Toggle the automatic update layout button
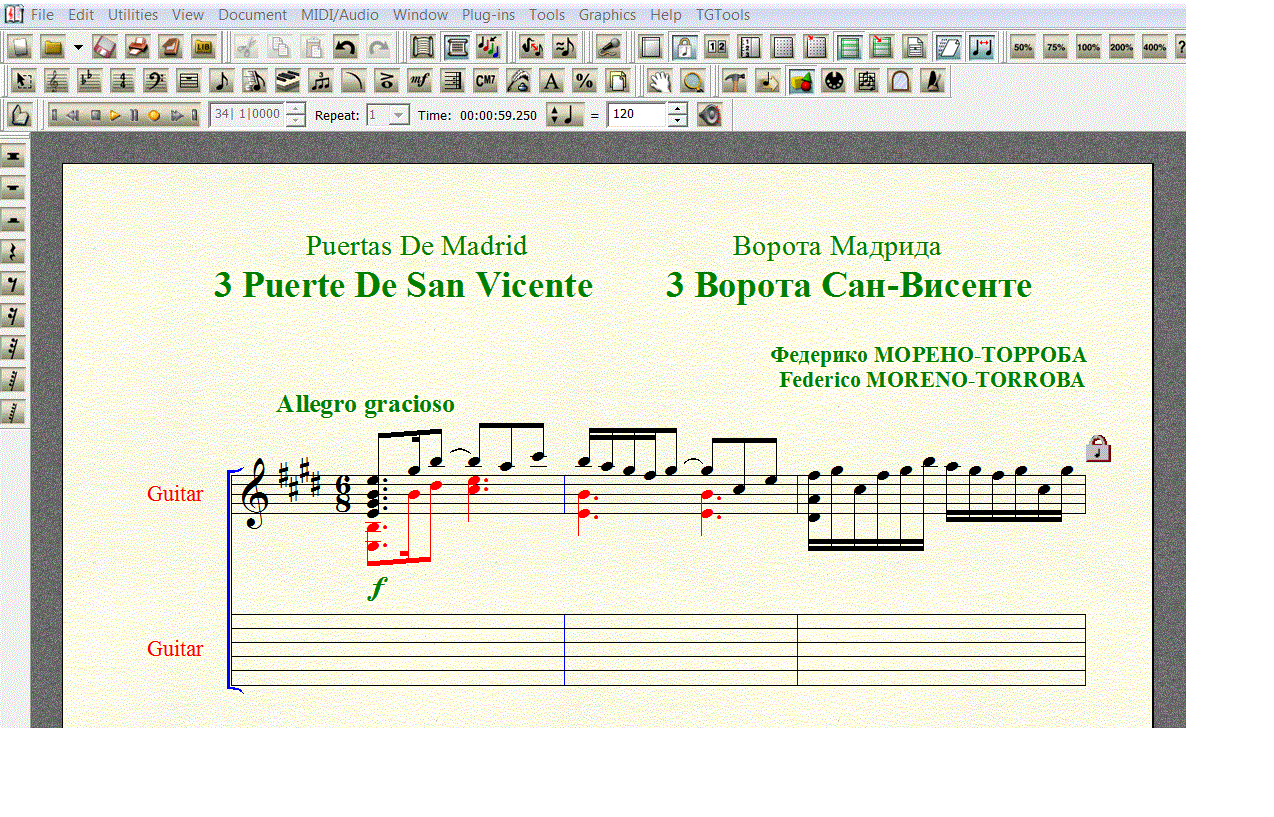Viewport: 1274px width, 817px height. 948,47
